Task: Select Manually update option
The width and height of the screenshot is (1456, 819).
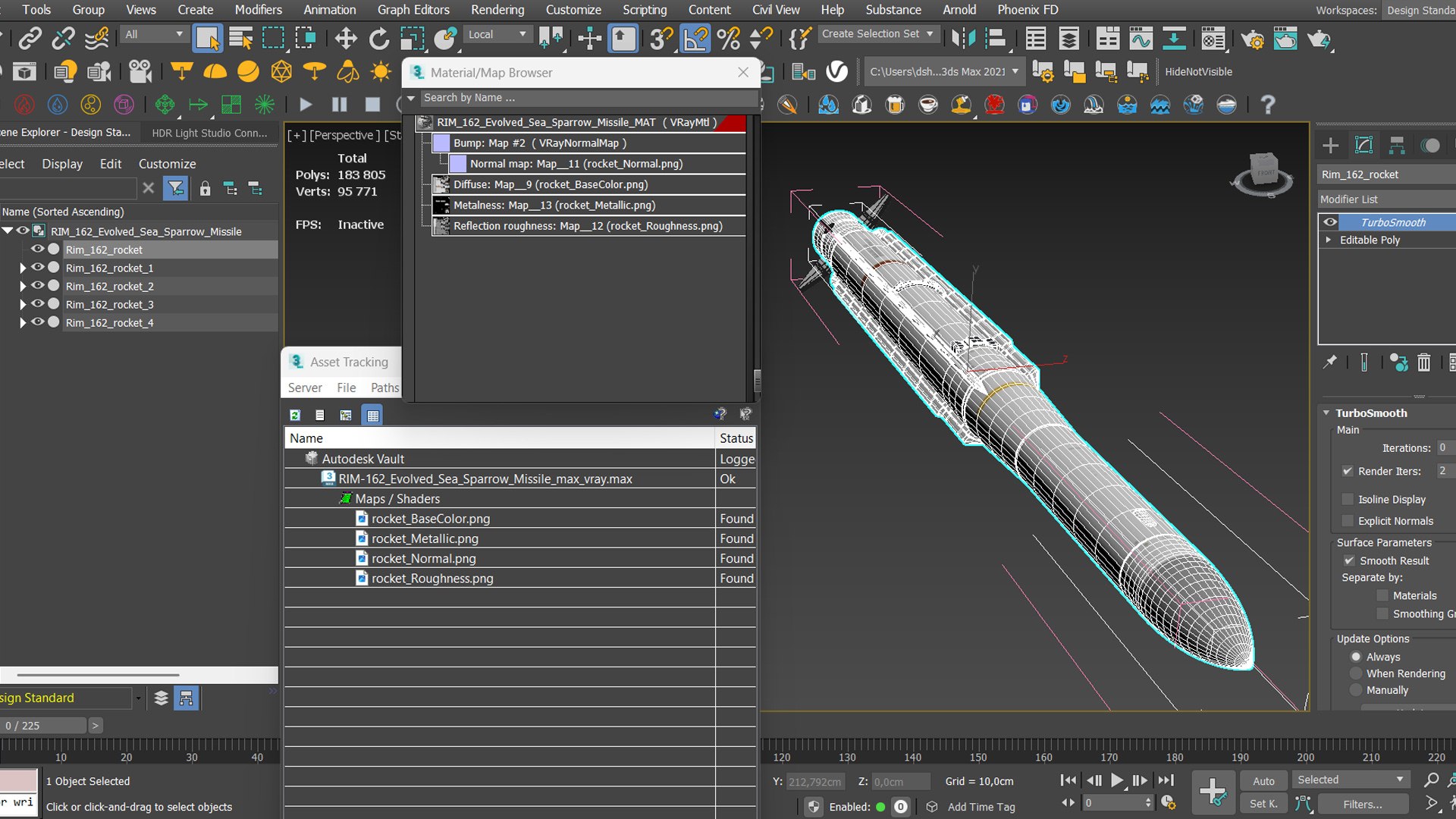Action: pyautogui.click(x=1356, y=690)
